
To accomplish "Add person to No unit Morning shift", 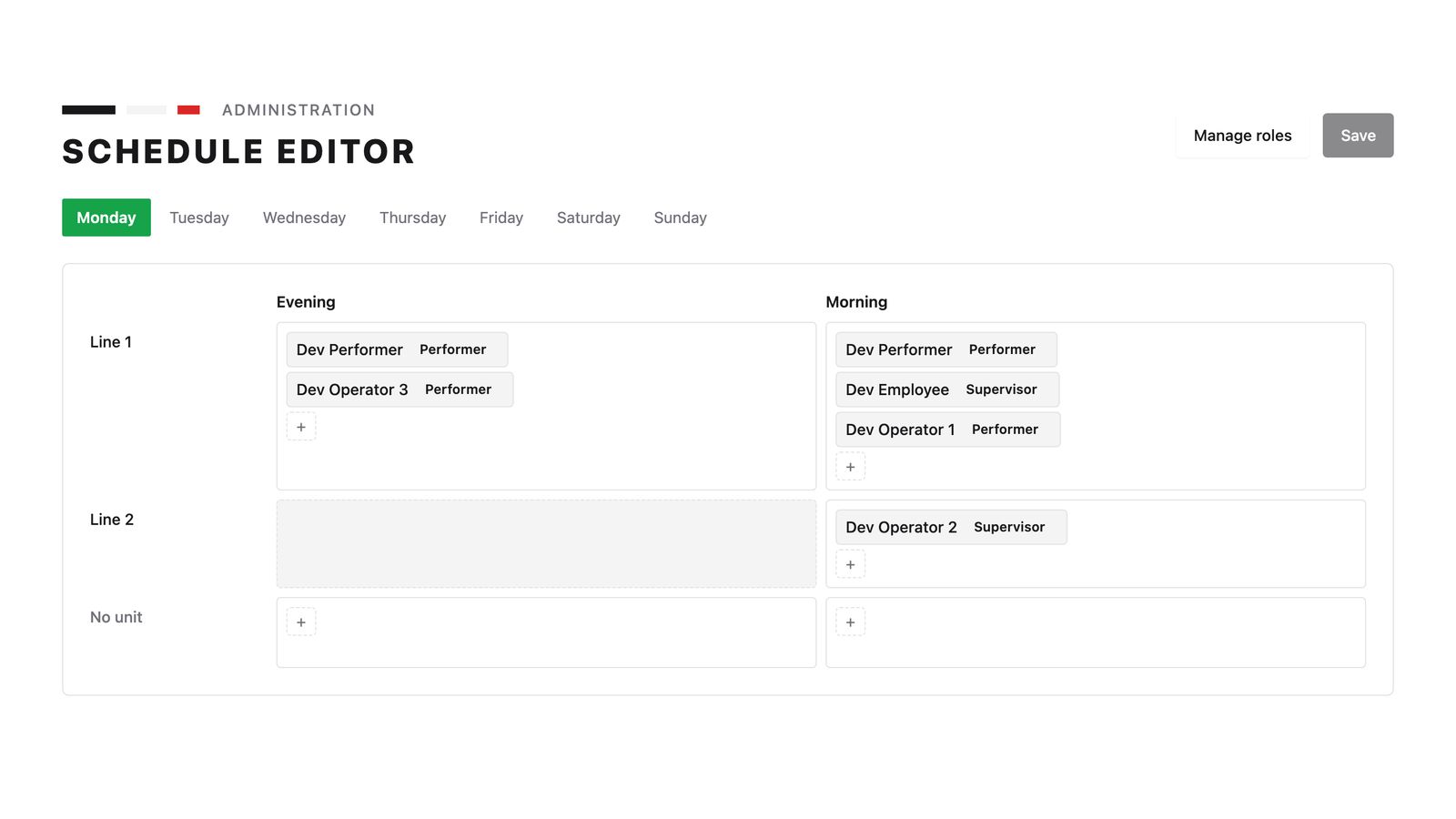I will (850, 622).
